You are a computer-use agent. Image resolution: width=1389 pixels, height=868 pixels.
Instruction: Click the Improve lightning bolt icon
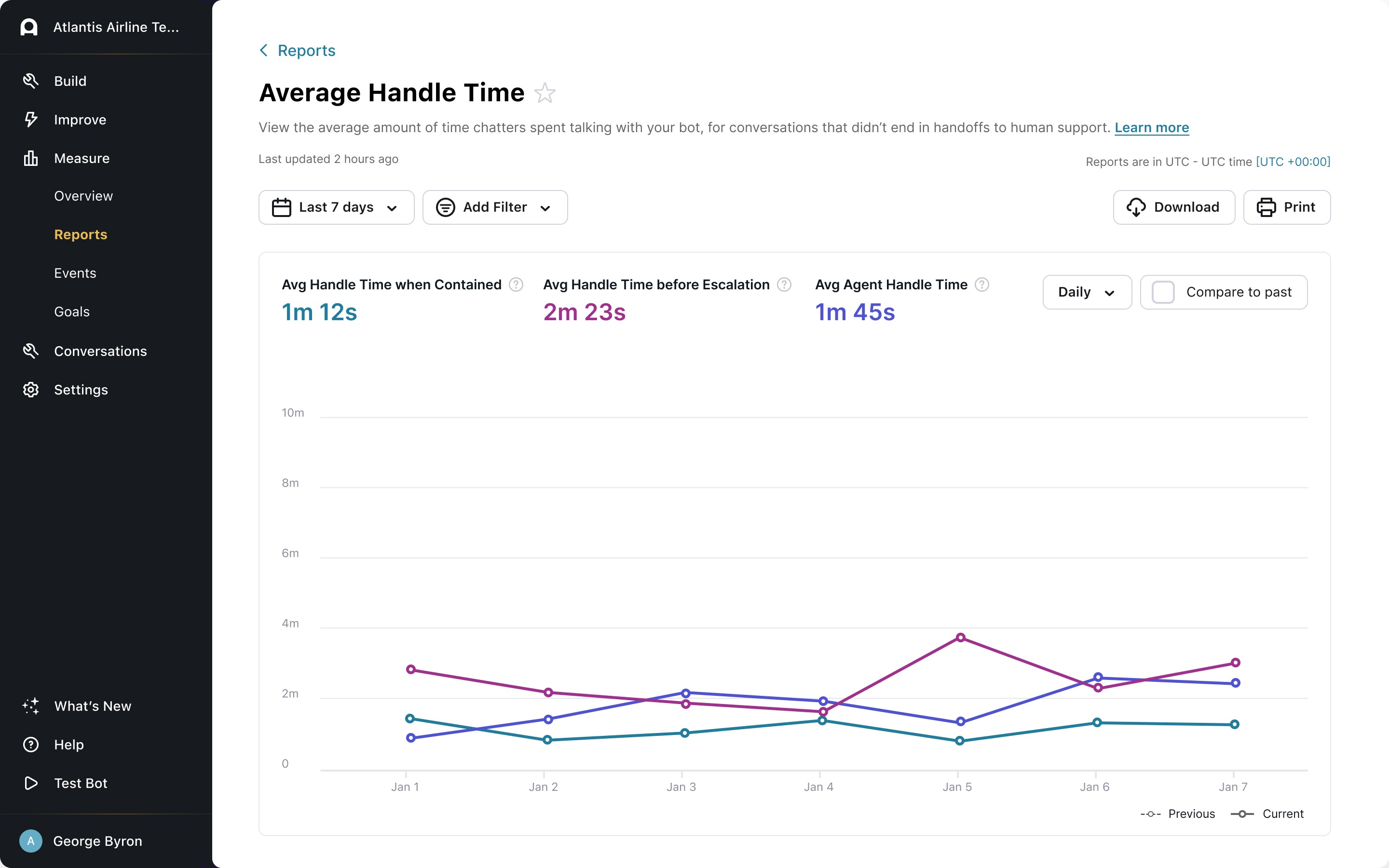click(x=30, y=120)
